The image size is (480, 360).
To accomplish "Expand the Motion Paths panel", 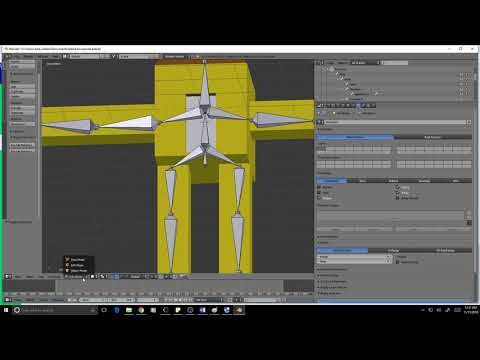I will (x=329, y=275).
